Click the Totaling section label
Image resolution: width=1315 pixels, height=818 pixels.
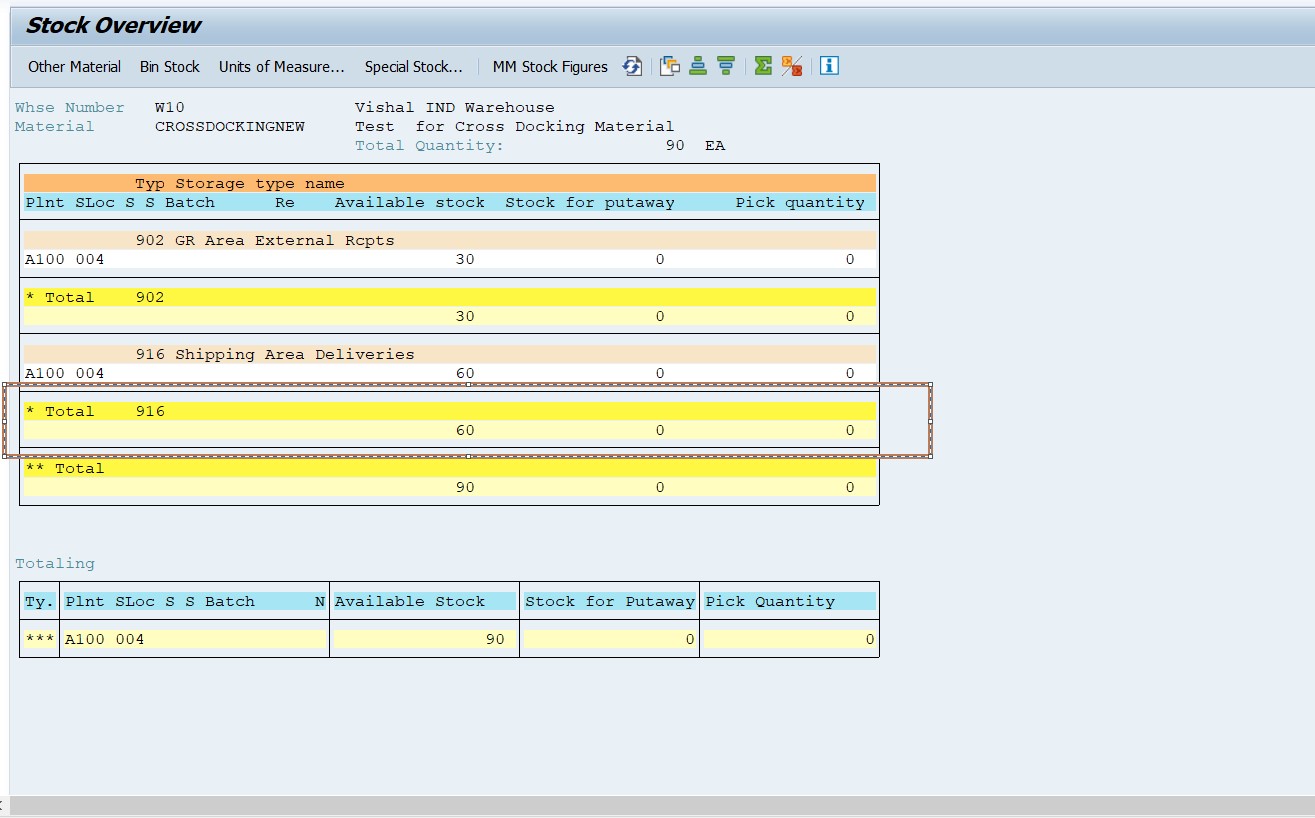point(55,564)
